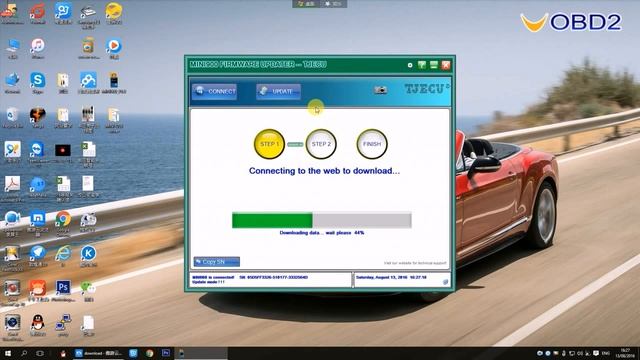Open Photoshop desktop shortcut
Screen dimensions: 640x360
(63, 290)
